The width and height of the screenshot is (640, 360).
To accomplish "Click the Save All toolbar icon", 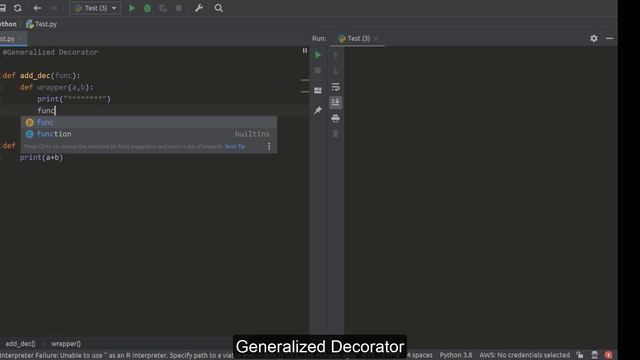I will (2, 8).
